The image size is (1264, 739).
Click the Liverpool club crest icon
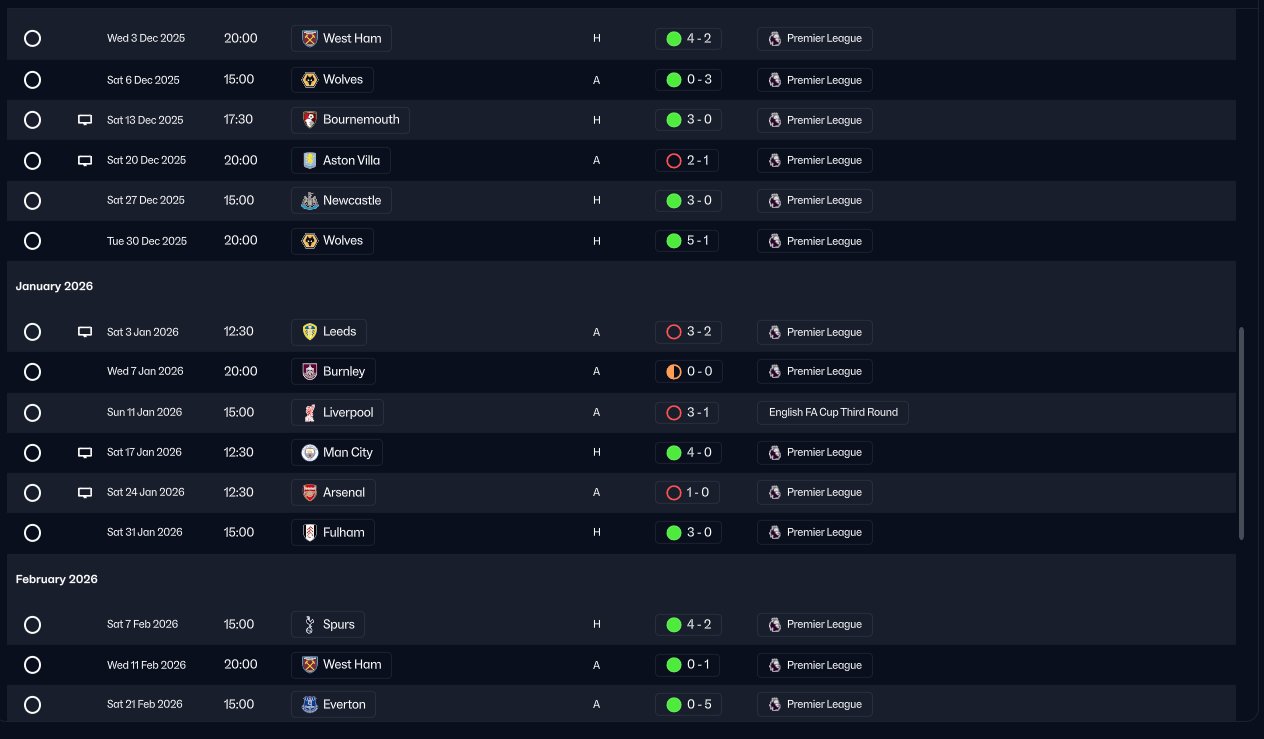click(x=310, y=412)
